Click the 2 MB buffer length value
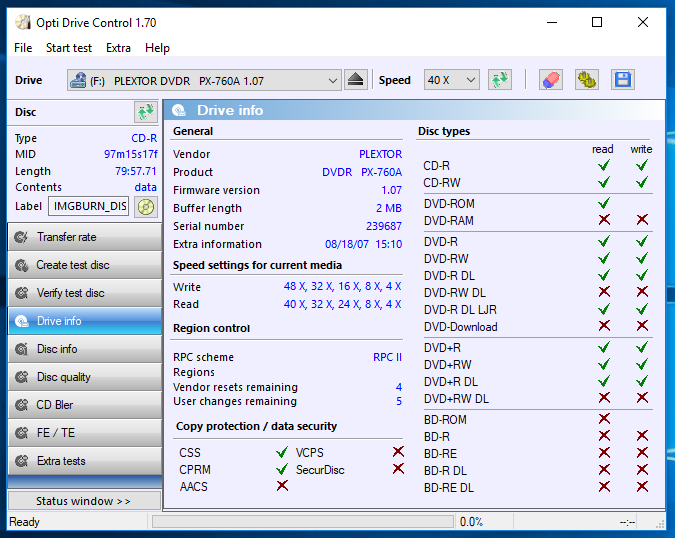675x538 pixels. [389, 208]
